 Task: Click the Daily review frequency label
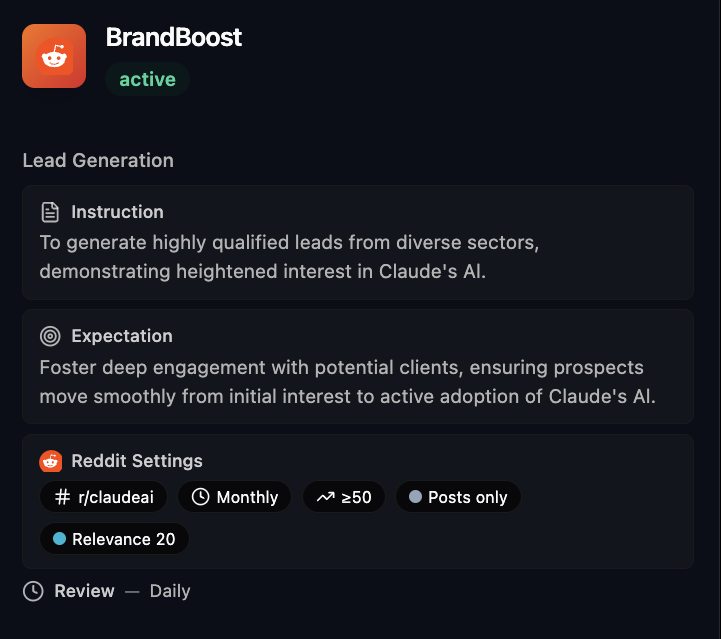pyautogui.click(x=170, y=591)
